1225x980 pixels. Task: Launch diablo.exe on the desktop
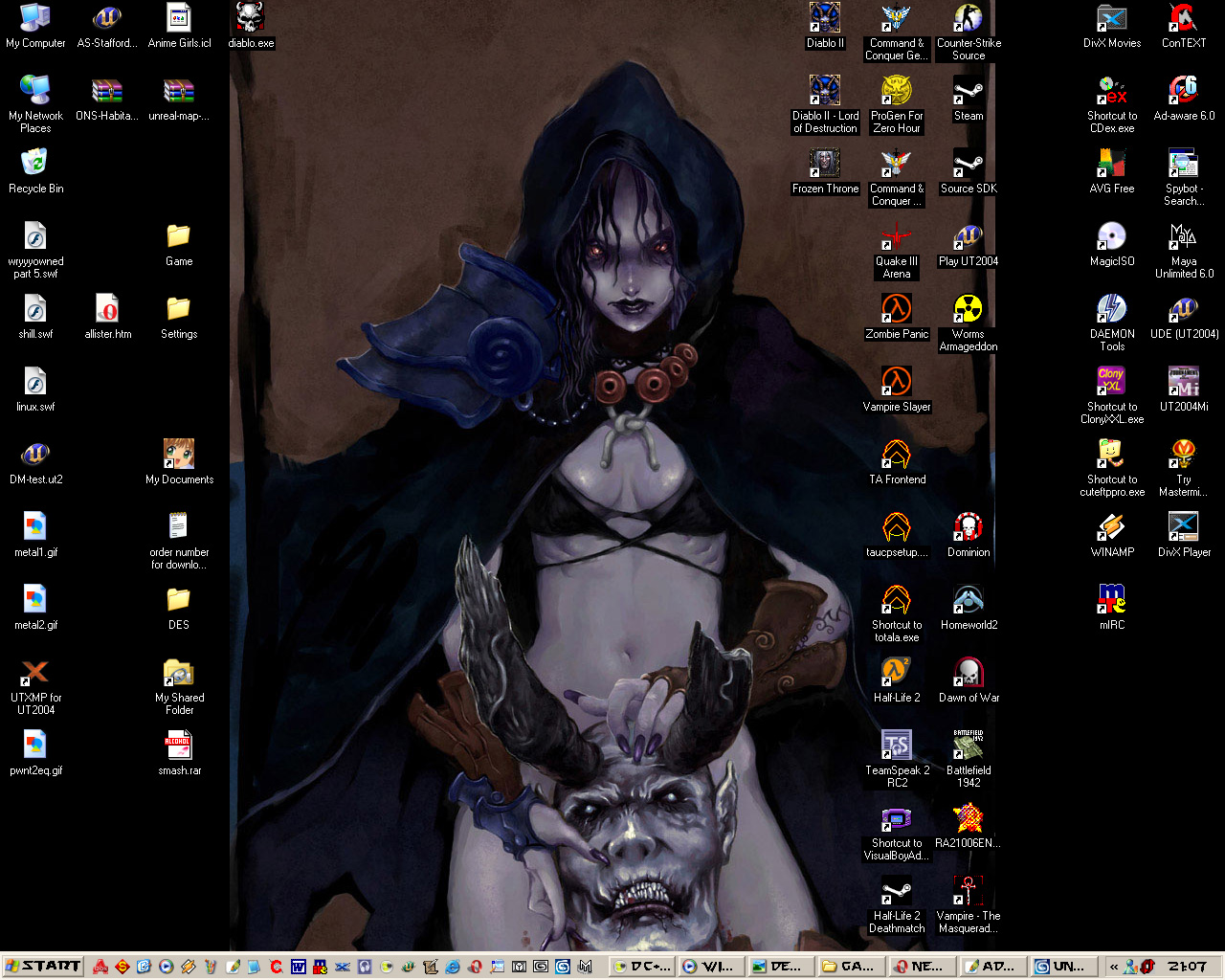tap(251, 26)
